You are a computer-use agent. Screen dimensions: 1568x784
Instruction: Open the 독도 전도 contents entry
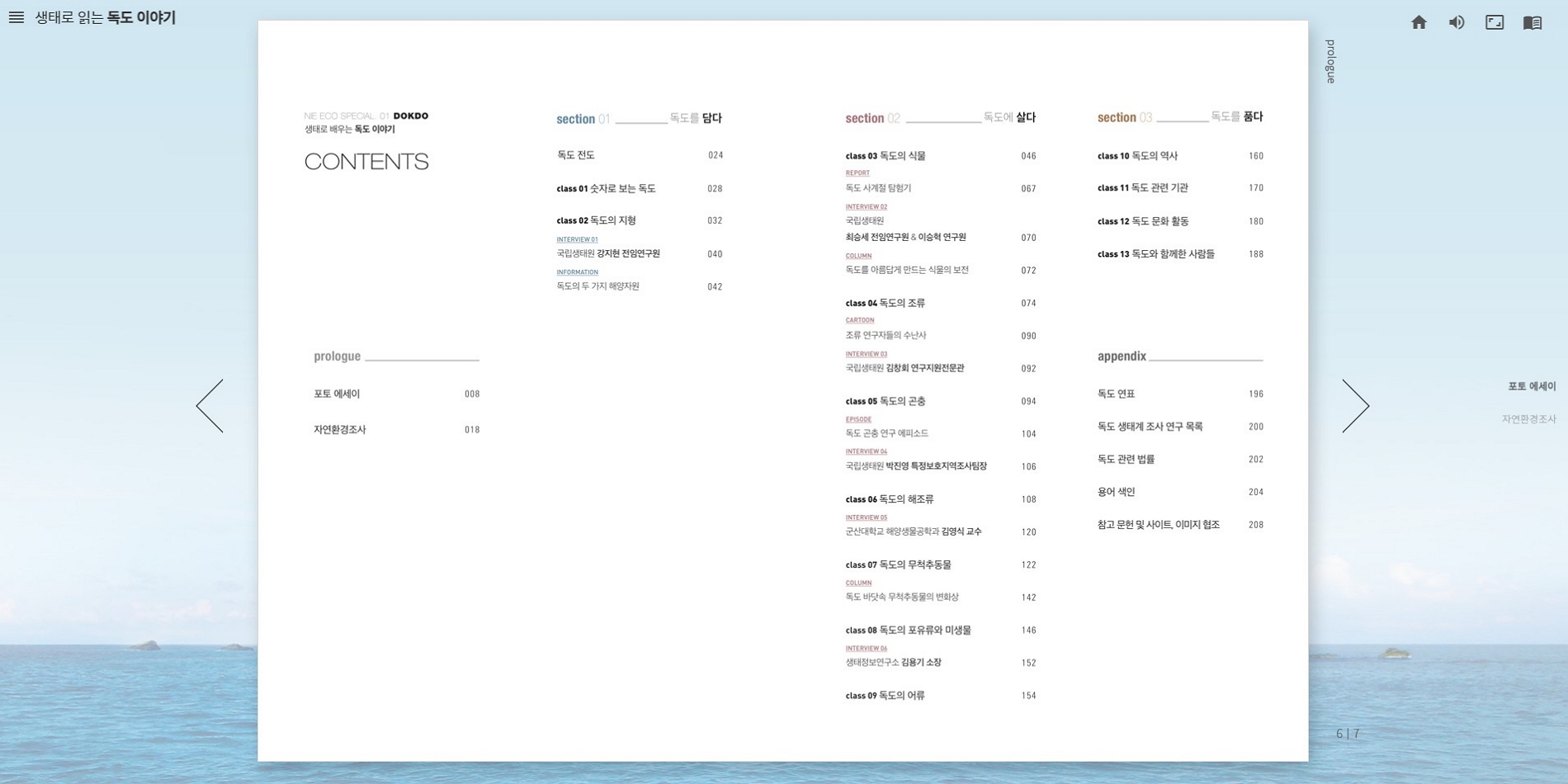[576, 155]
